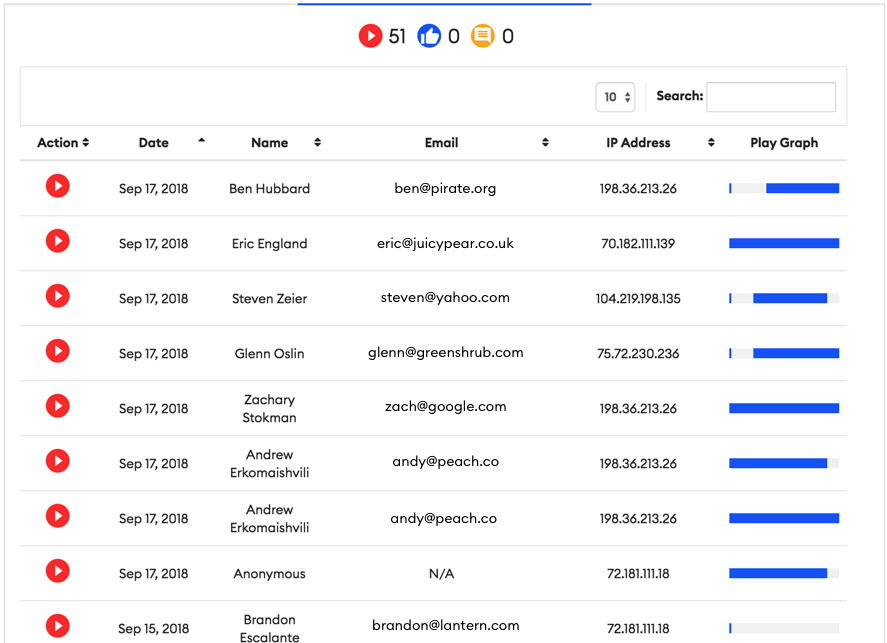This screenshot has width=887, height=643.
Task: Click the email zach@google.com
Action: tap(445, 407)
